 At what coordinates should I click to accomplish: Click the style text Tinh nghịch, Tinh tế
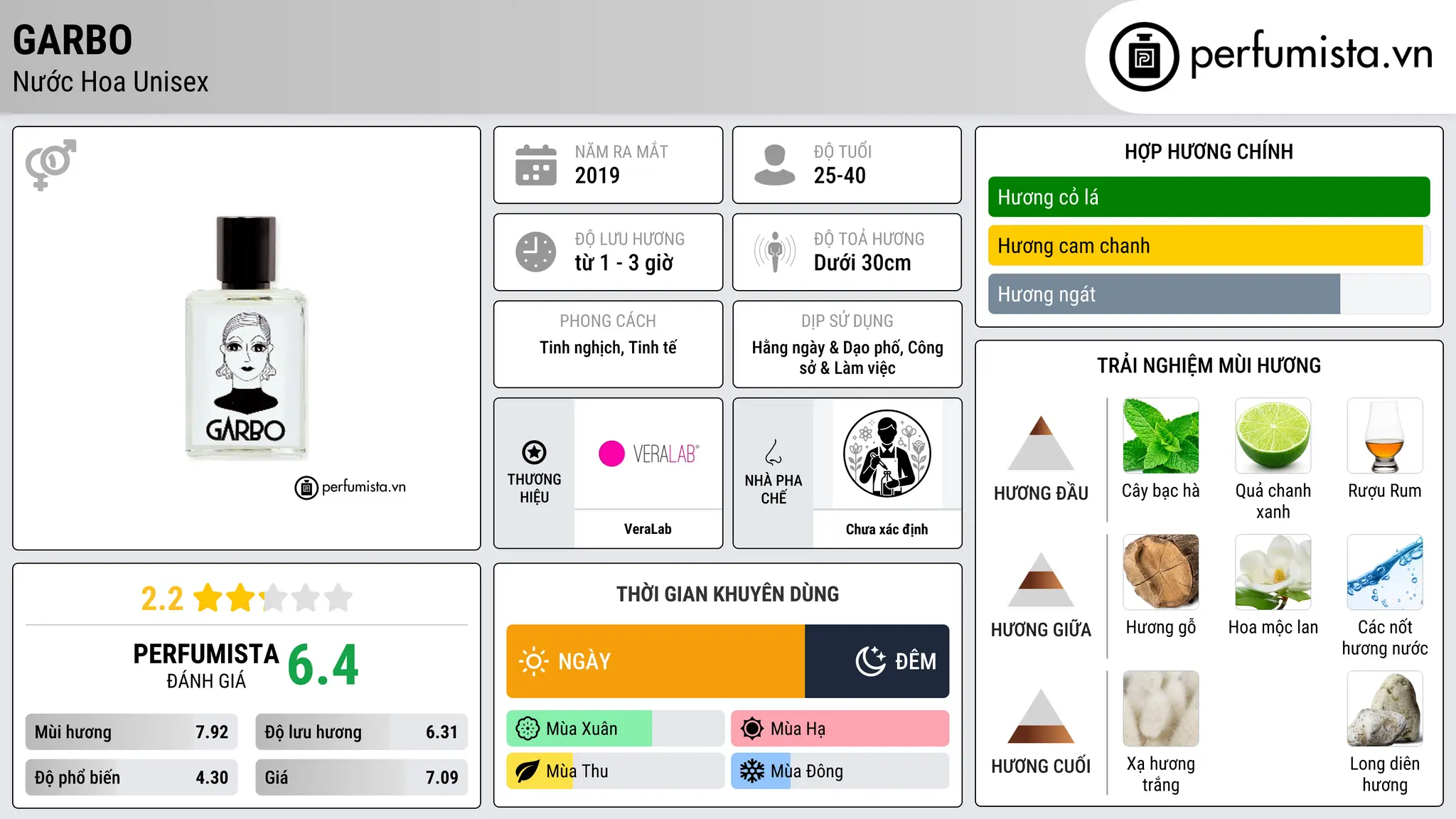click(x=608, y=348)
